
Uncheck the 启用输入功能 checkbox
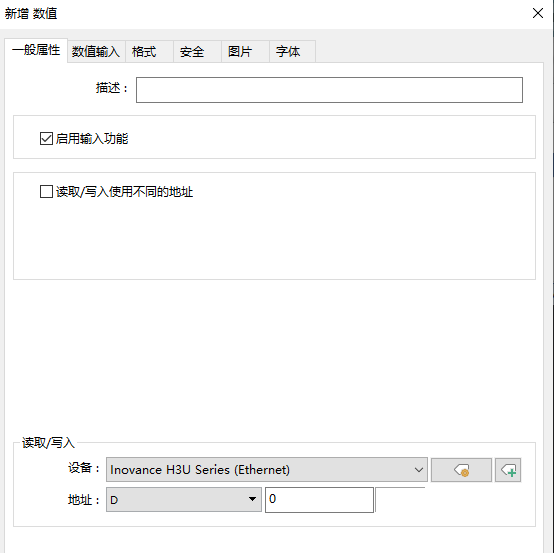(46, 139)
